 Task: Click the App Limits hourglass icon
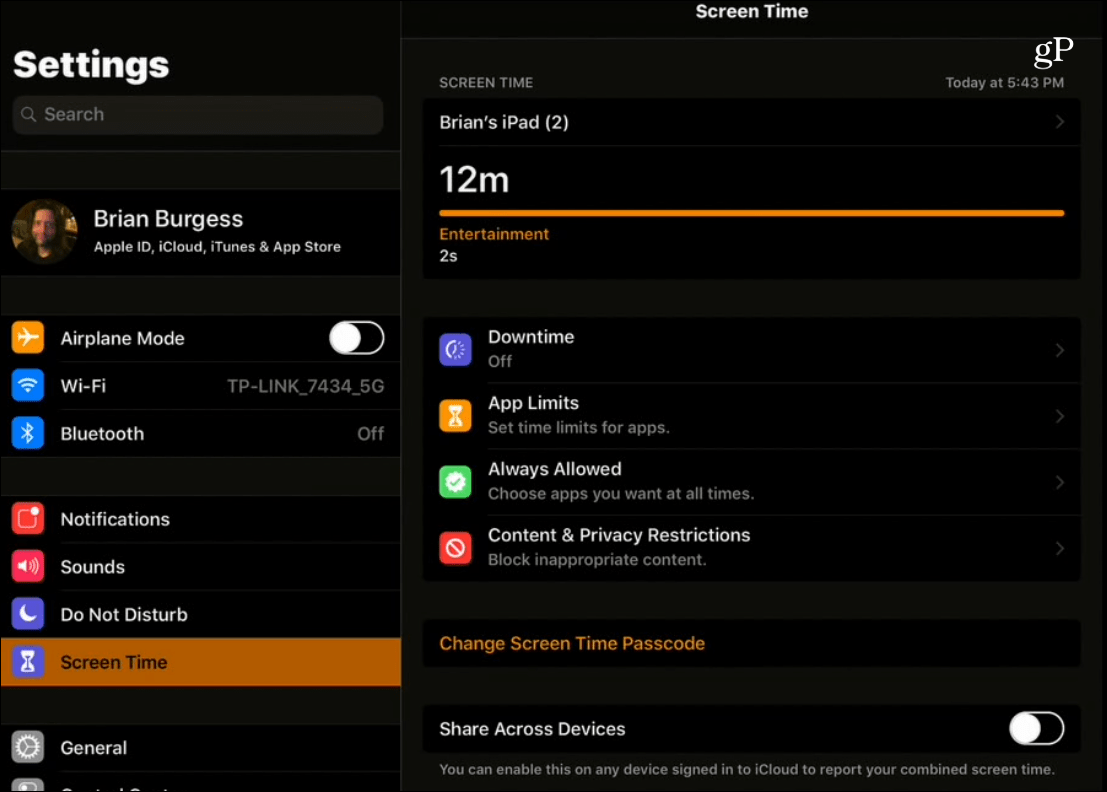(x=455, y=416)
